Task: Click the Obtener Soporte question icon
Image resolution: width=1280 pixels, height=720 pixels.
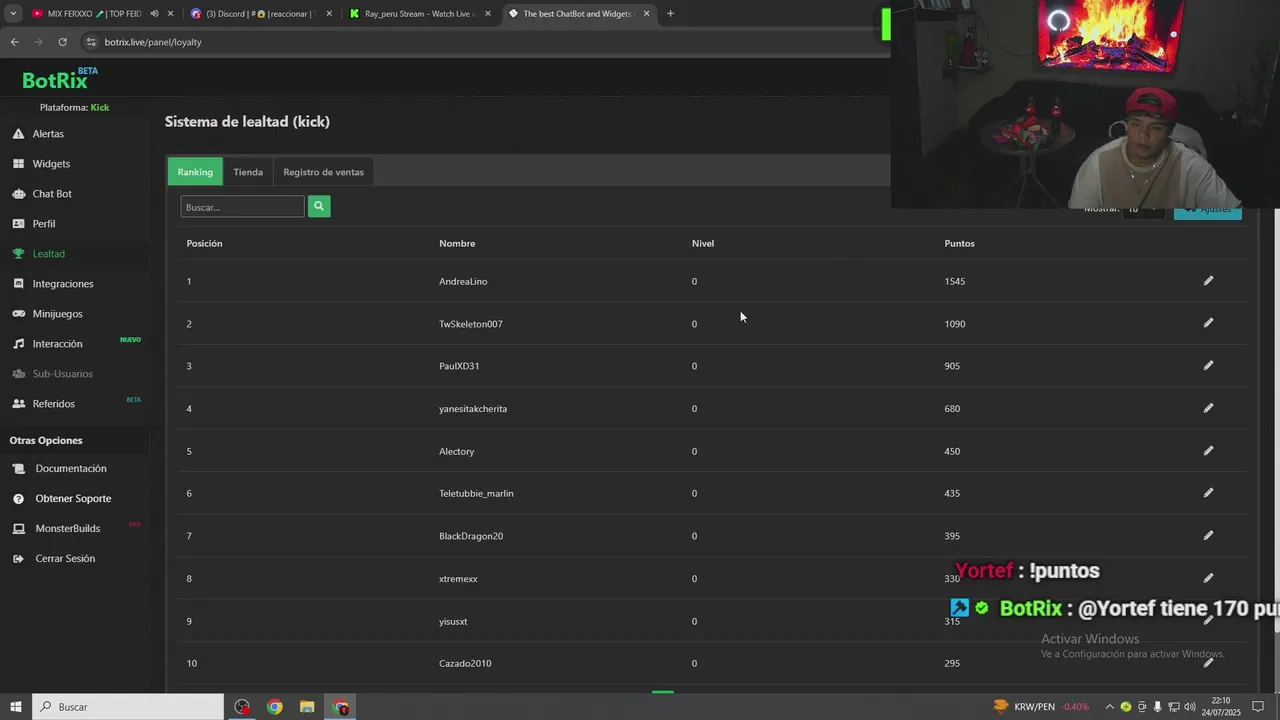Action: click(18, 499)
